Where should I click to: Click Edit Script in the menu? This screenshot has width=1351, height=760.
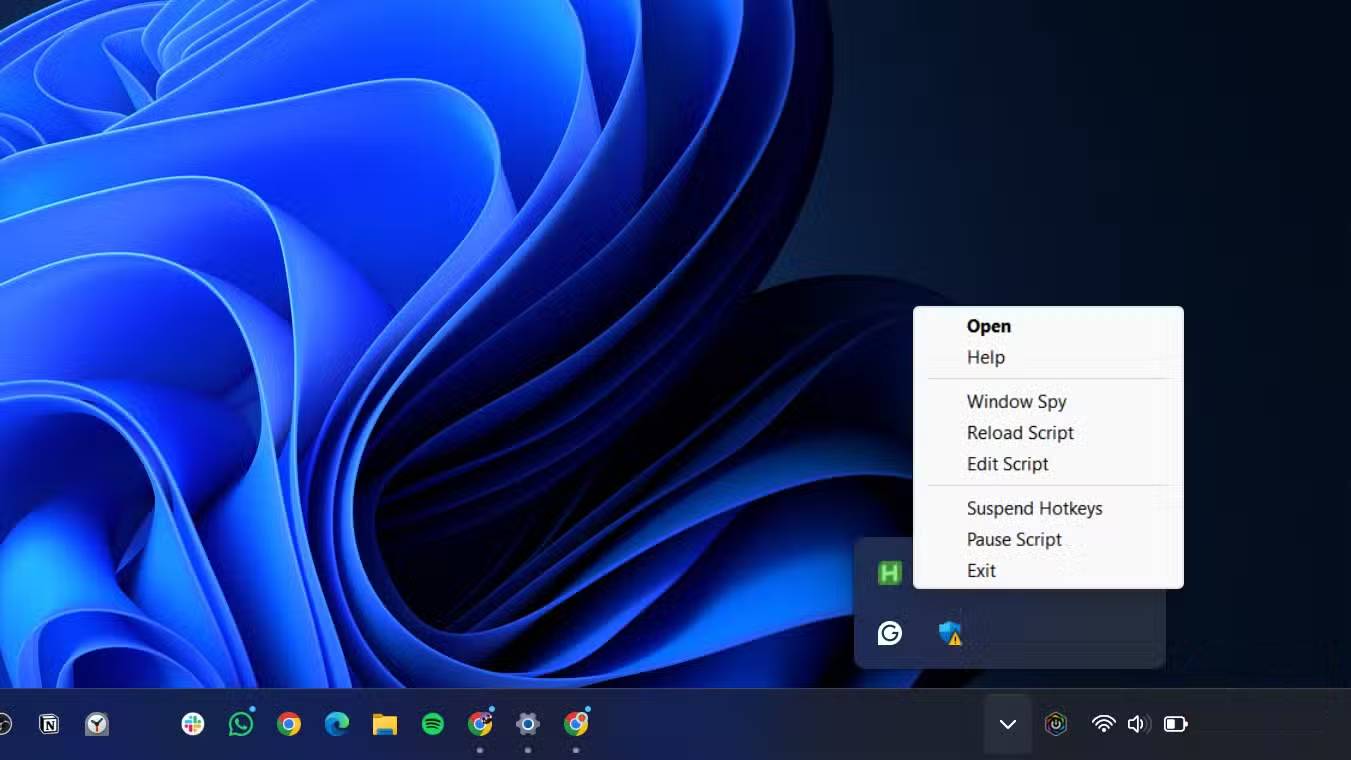(x=1007, y=464)
